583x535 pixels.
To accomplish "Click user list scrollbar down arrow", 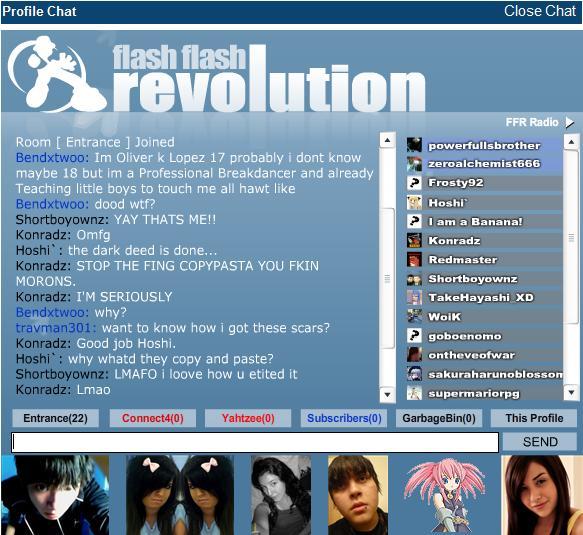I will click(571, 392).
